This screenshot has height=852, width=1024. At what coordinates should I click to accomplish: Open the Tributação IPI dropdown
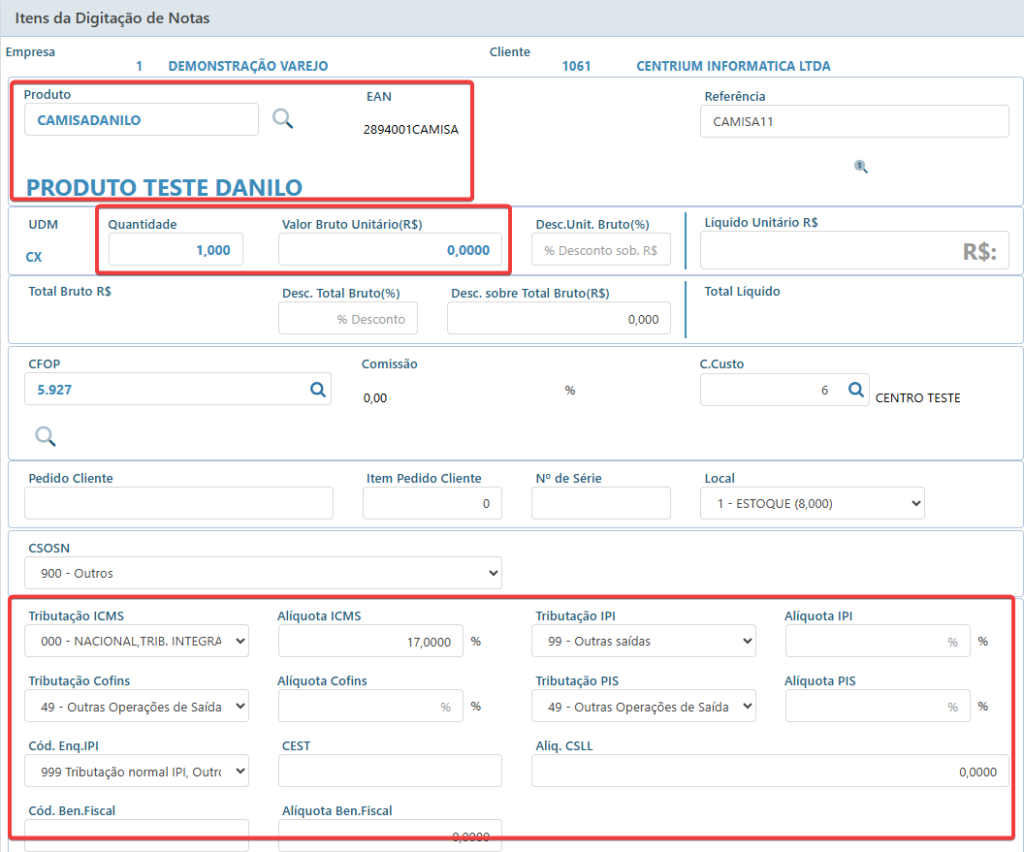[x=643, y=640]
